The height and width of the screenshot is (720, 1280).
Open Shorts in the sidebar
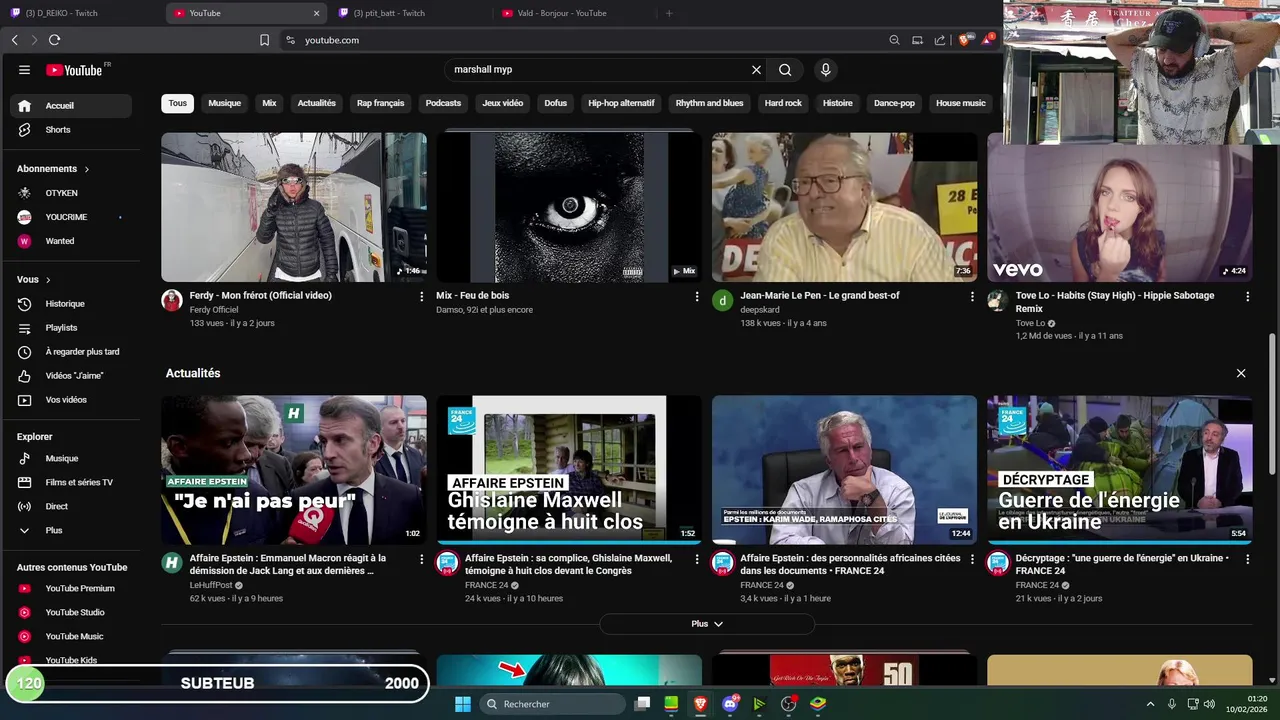point(71,130)
